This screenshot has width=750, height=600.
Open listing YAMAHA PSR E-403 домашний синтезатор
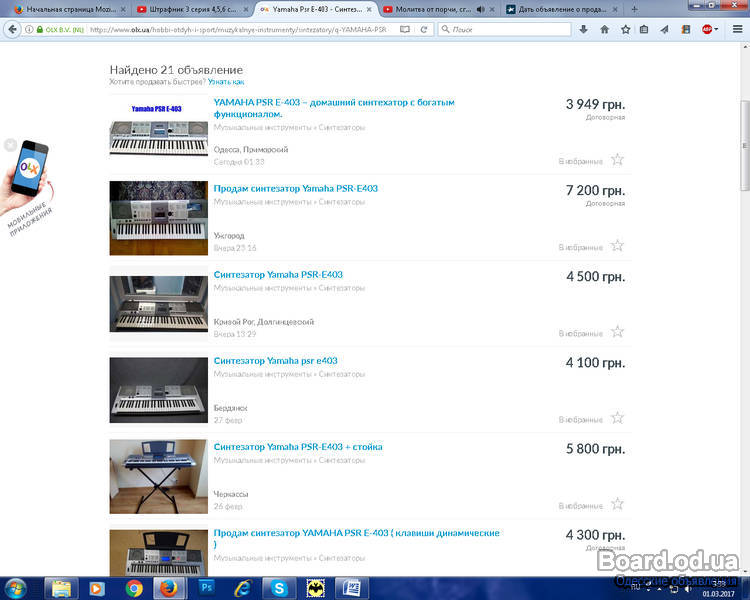pos(334,108)
